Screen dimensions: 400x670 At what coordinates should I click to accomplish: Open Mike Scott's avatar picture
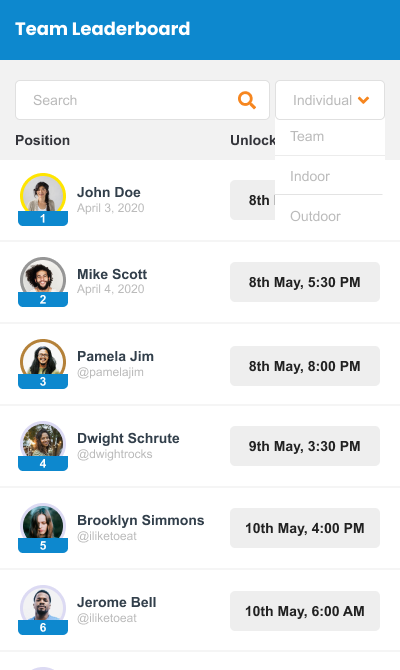coord(43,278)
